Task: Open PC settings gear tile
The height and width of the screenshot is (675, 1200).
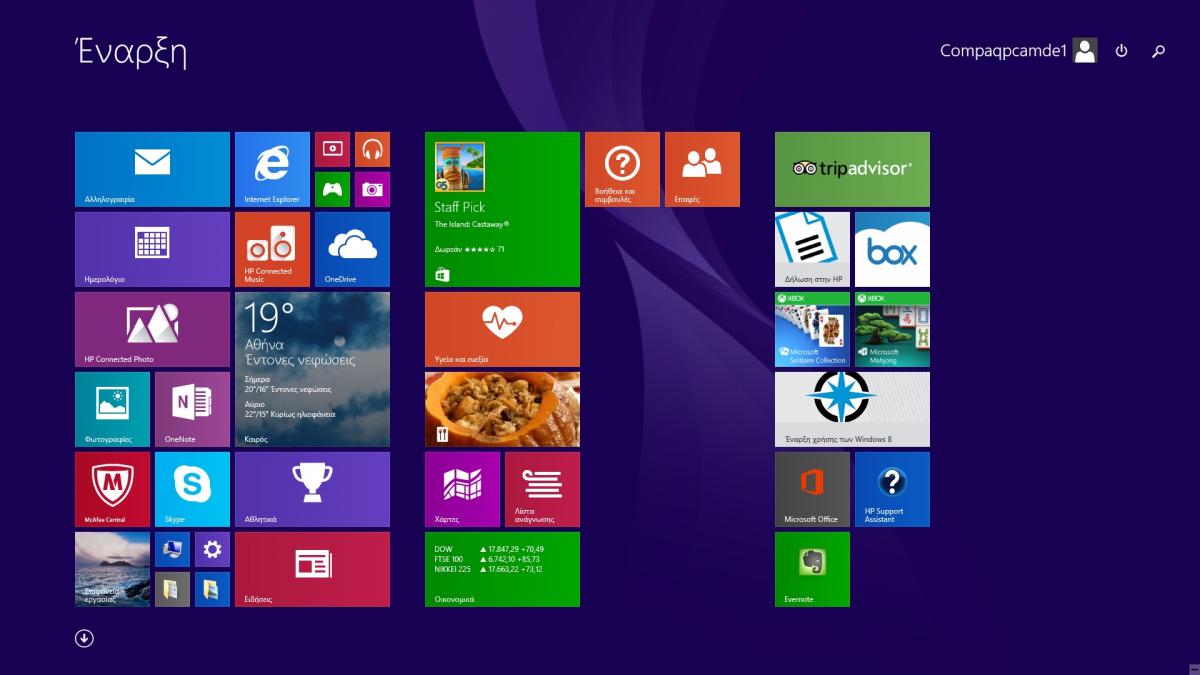Action: click(x=212, y=549)
